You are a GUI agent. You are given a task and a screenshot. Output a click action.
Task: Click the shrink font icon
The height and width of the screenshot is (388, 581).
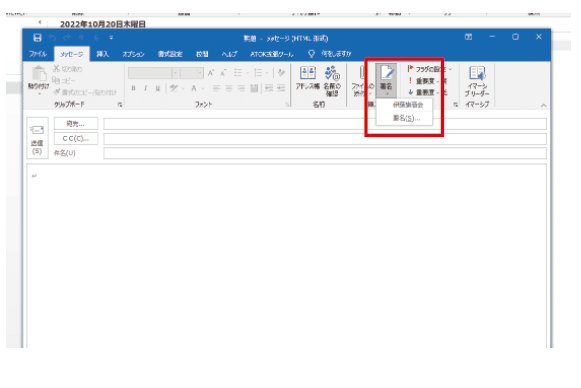pos(223,73)
